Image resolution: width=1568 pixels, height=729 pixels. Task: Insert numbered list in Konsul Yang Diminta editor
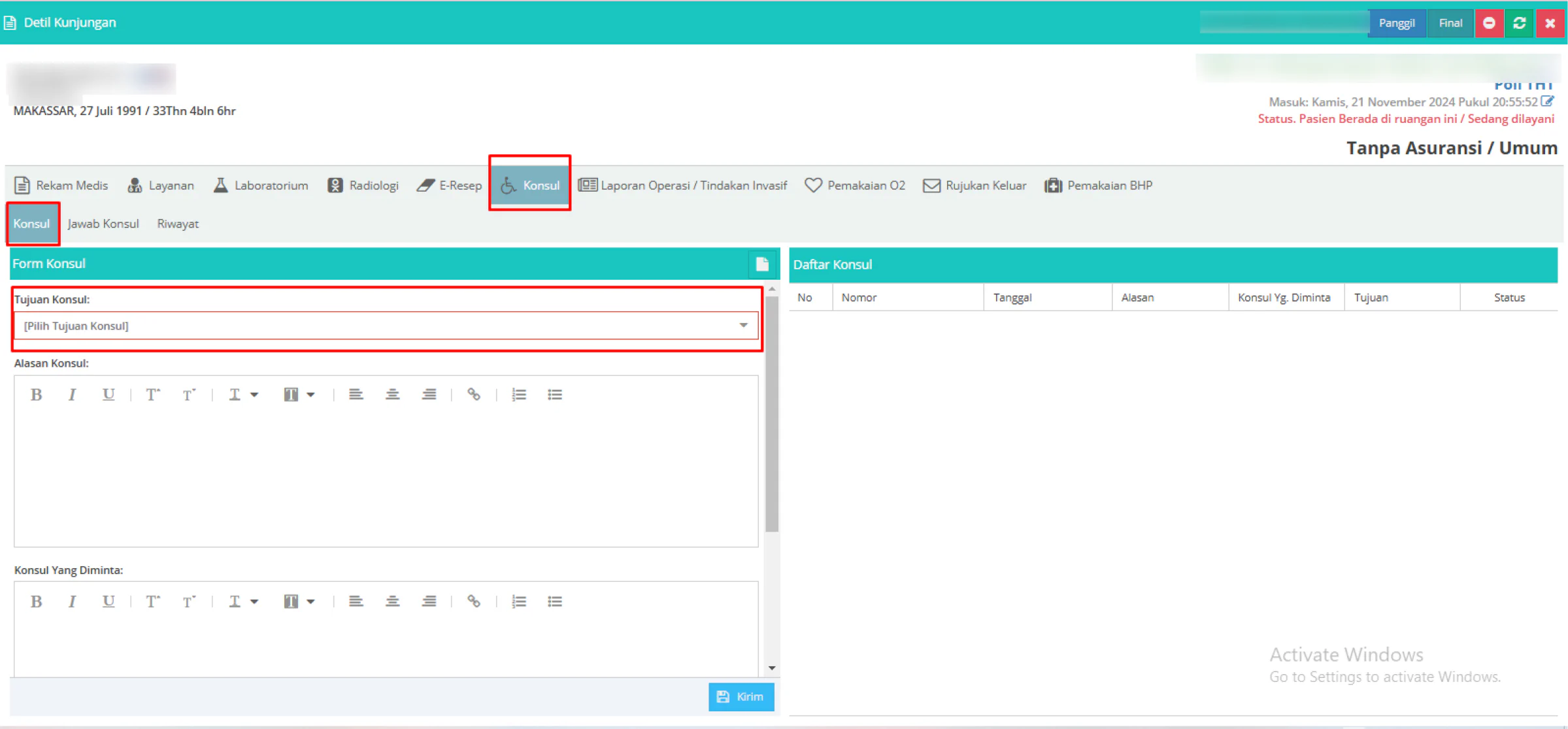(x=519, y=602)
